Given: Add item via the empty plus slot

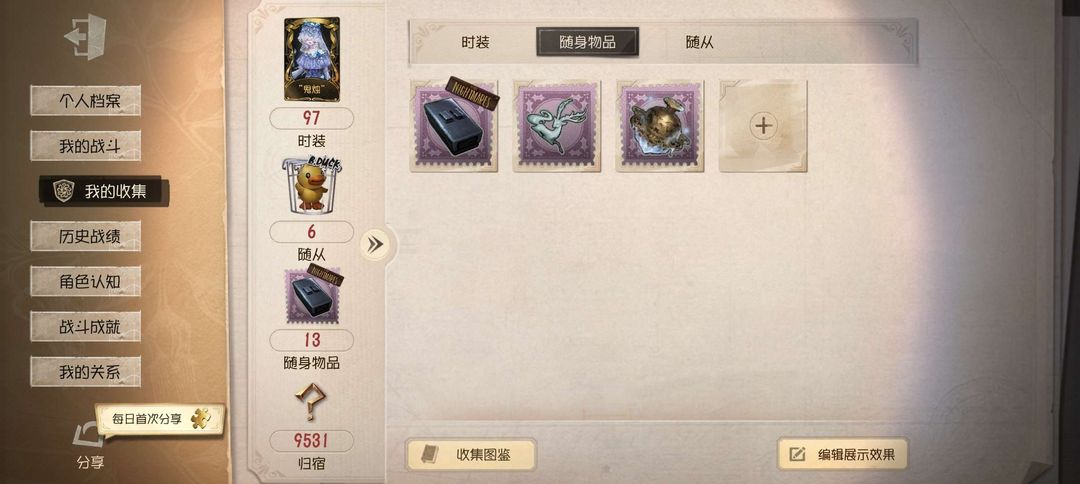Looking at the screenshot, I should pyautogui.click(x=763, y=126).
